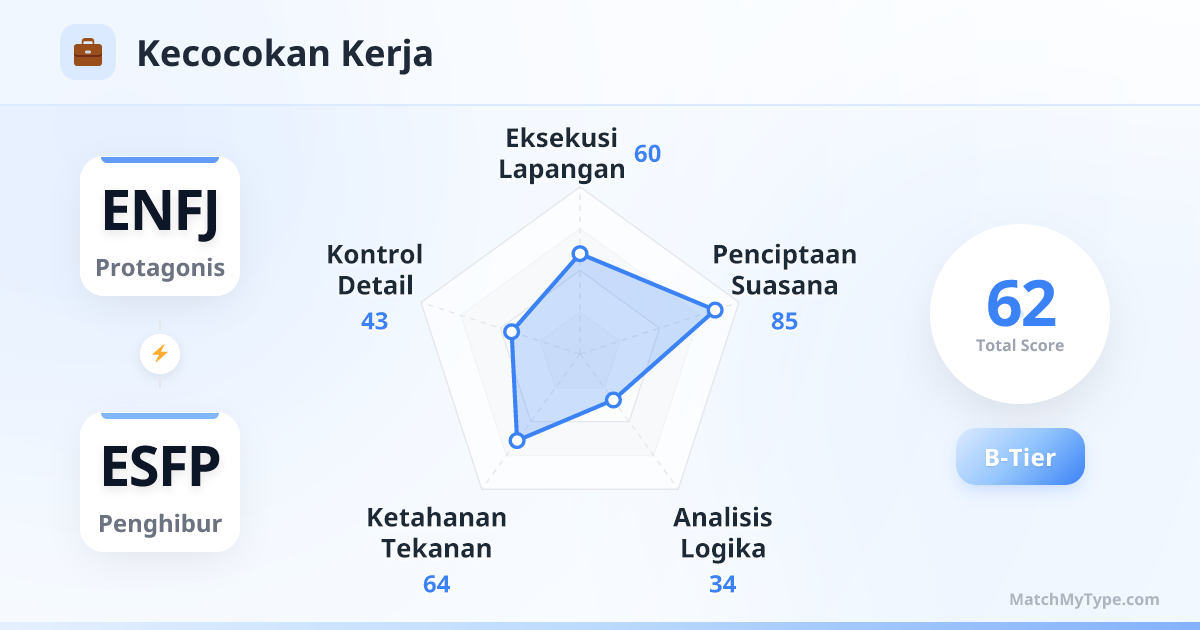Click the Eksekusi Lapangan axis label

coord(562,153)
